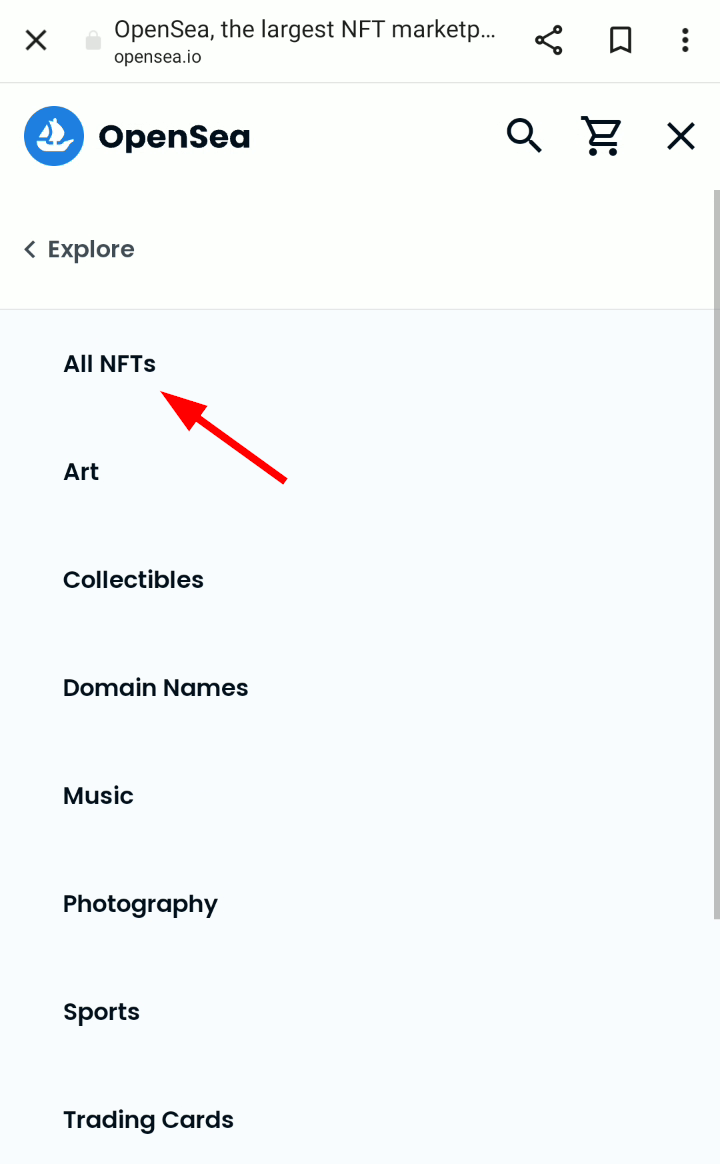Image resolution: width=720 pixels, height=1164 pixels.
Task: Bookmark this page in browser
Action: 621,40
